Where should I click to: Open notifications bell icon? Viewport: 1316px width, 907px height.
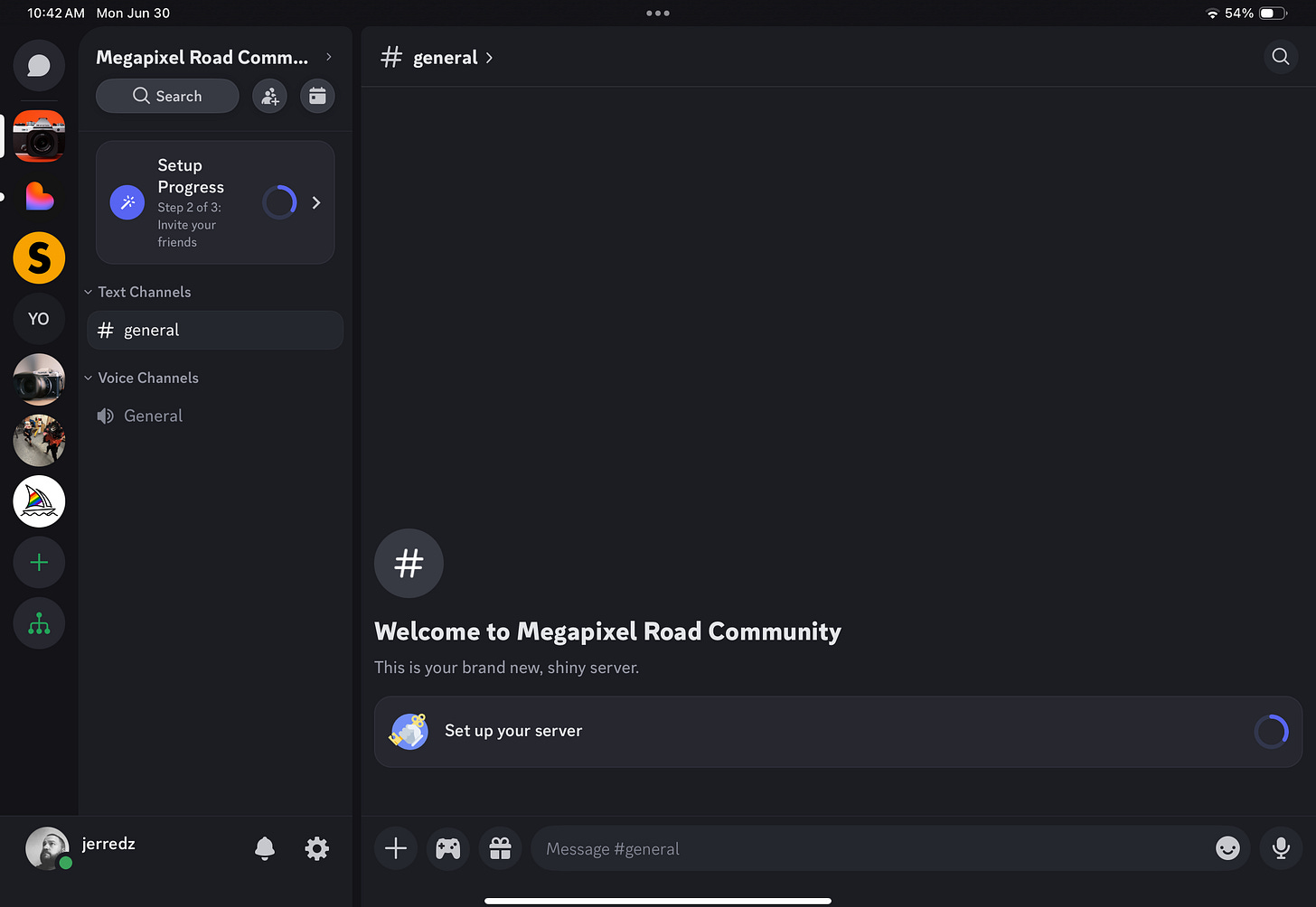(x=265, y=848)
